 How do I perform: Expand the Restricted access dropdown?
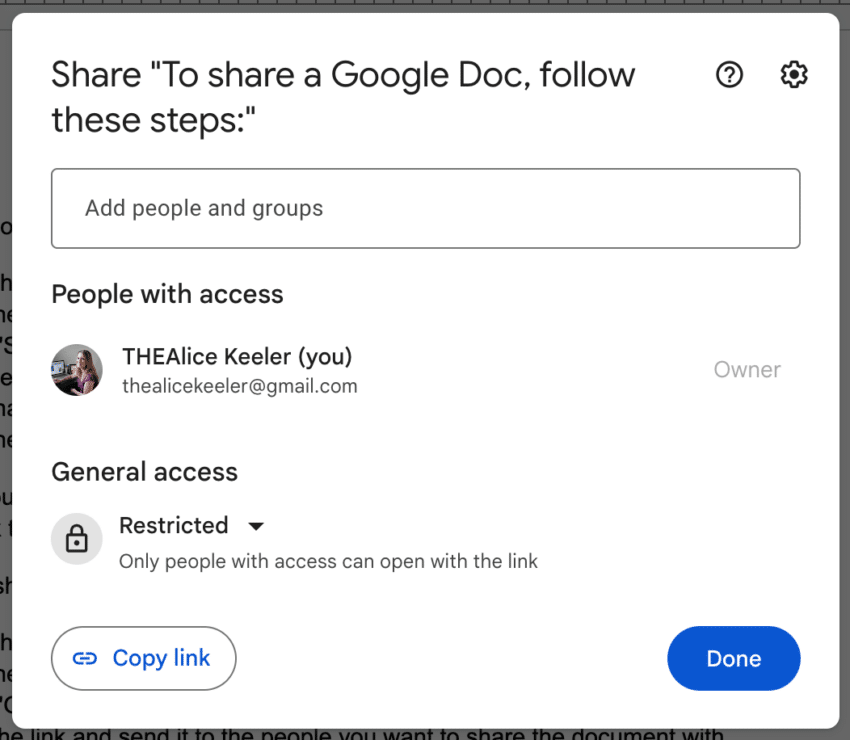coord(191,525)
